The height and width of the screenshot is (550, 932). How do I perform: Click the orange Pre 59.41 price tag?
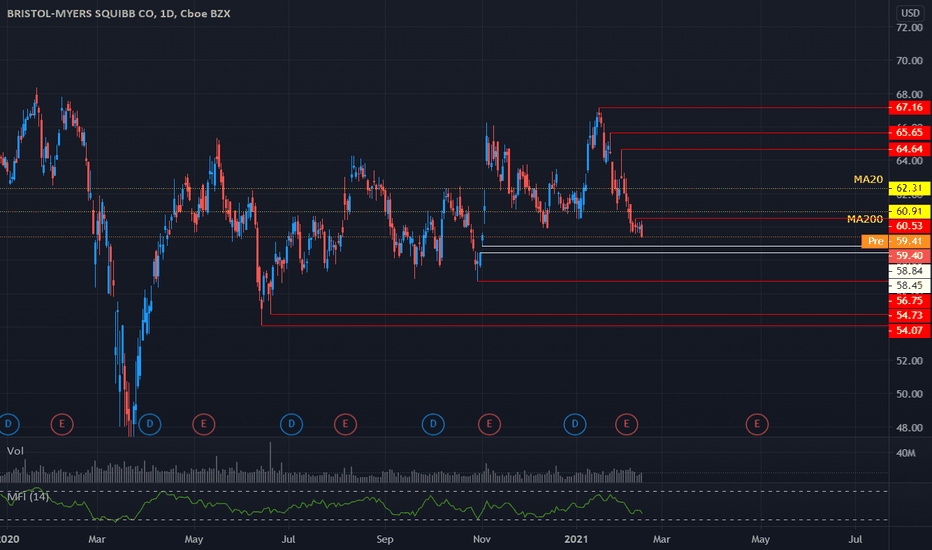(x=896, y=241)
